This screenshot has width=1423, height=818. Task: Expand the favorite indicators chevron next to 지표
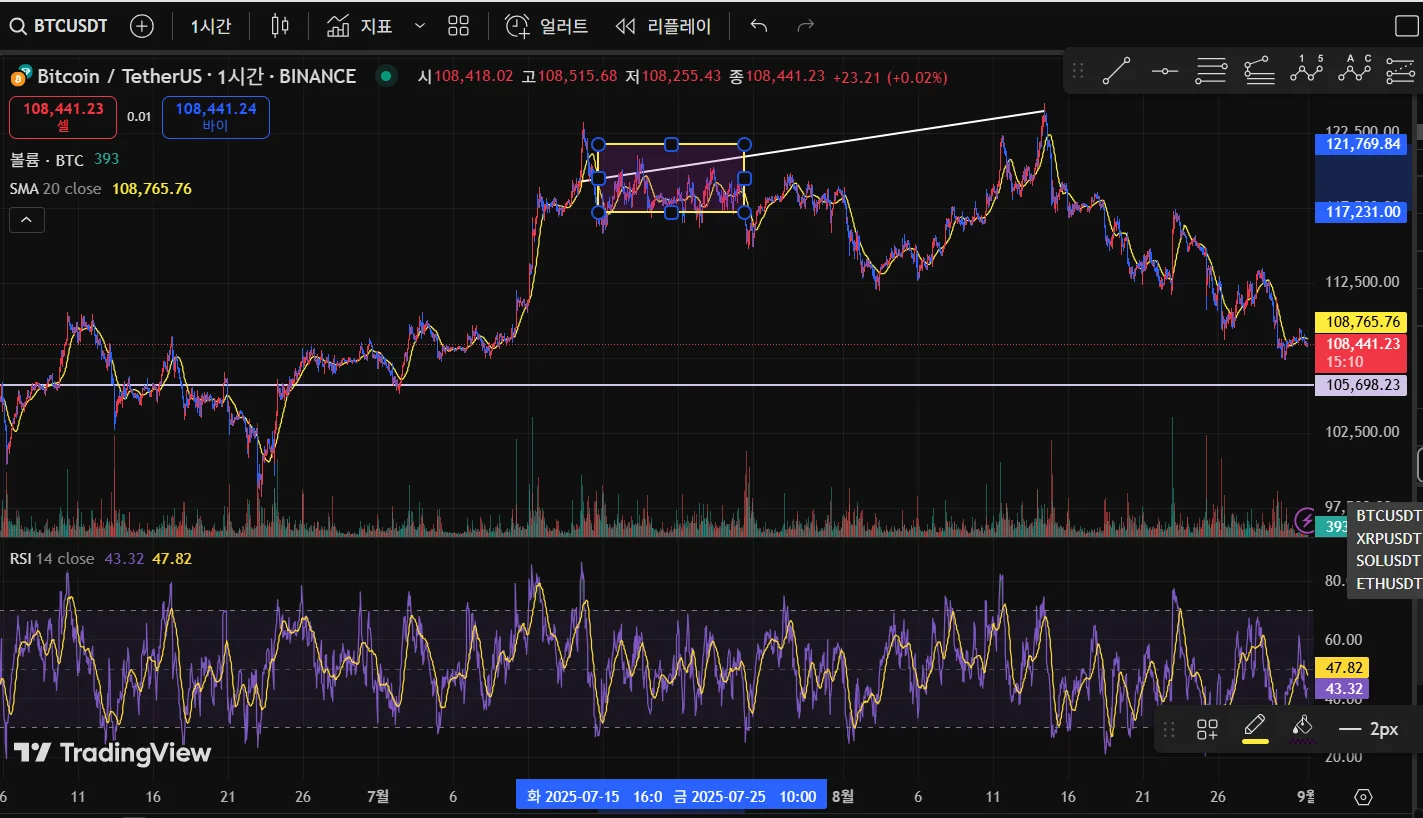(419, 26)
